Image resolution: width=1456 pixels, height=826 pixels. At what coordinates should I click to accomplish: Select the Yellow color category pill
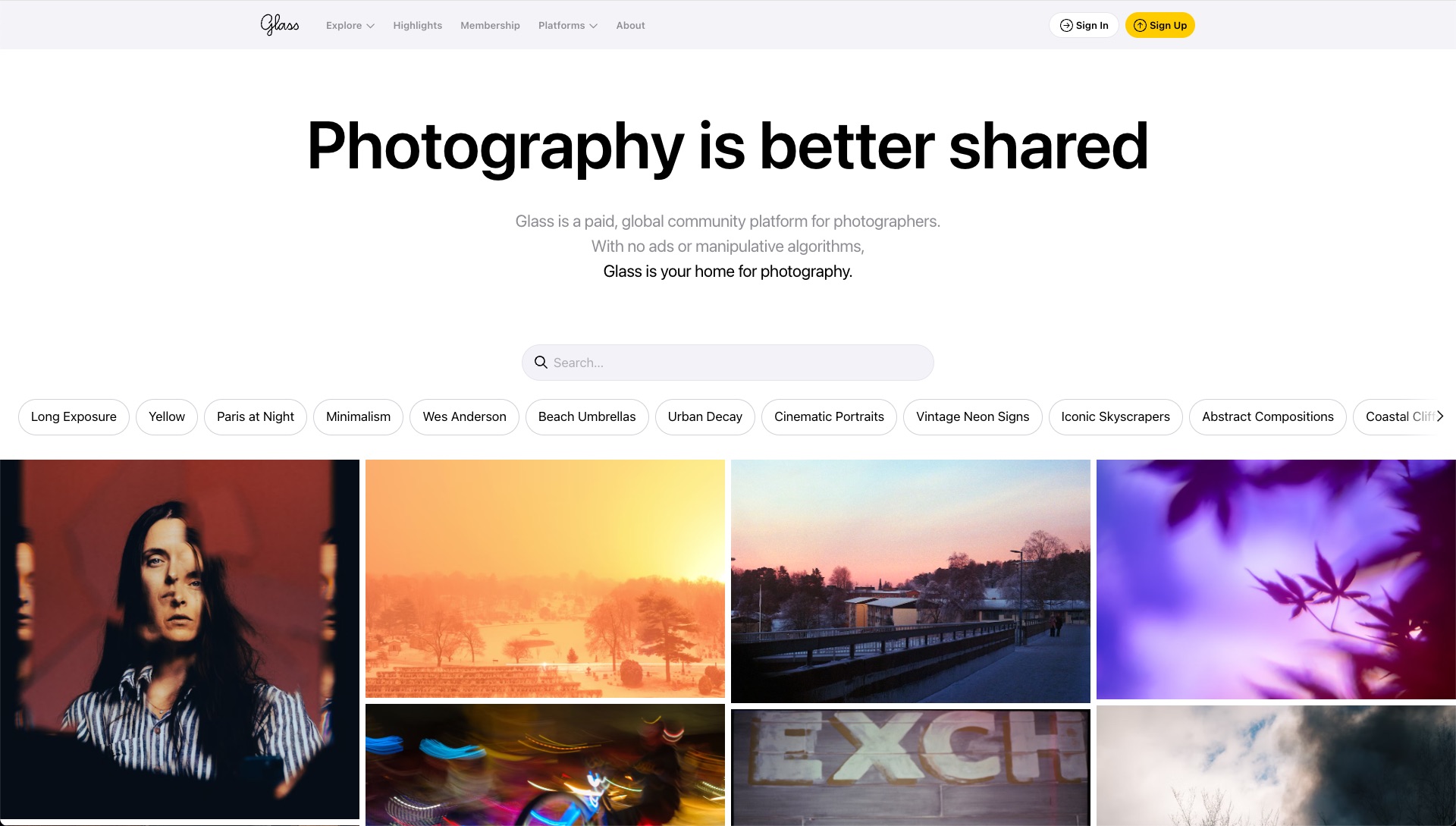166,416
